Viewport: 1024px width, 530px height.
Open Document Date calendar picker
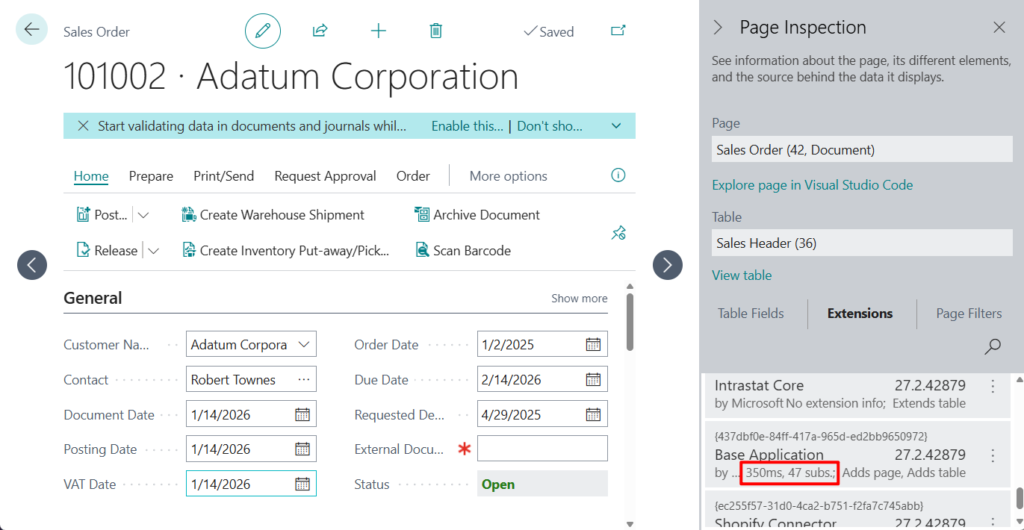pyautogui.click(x=302, y=414)
